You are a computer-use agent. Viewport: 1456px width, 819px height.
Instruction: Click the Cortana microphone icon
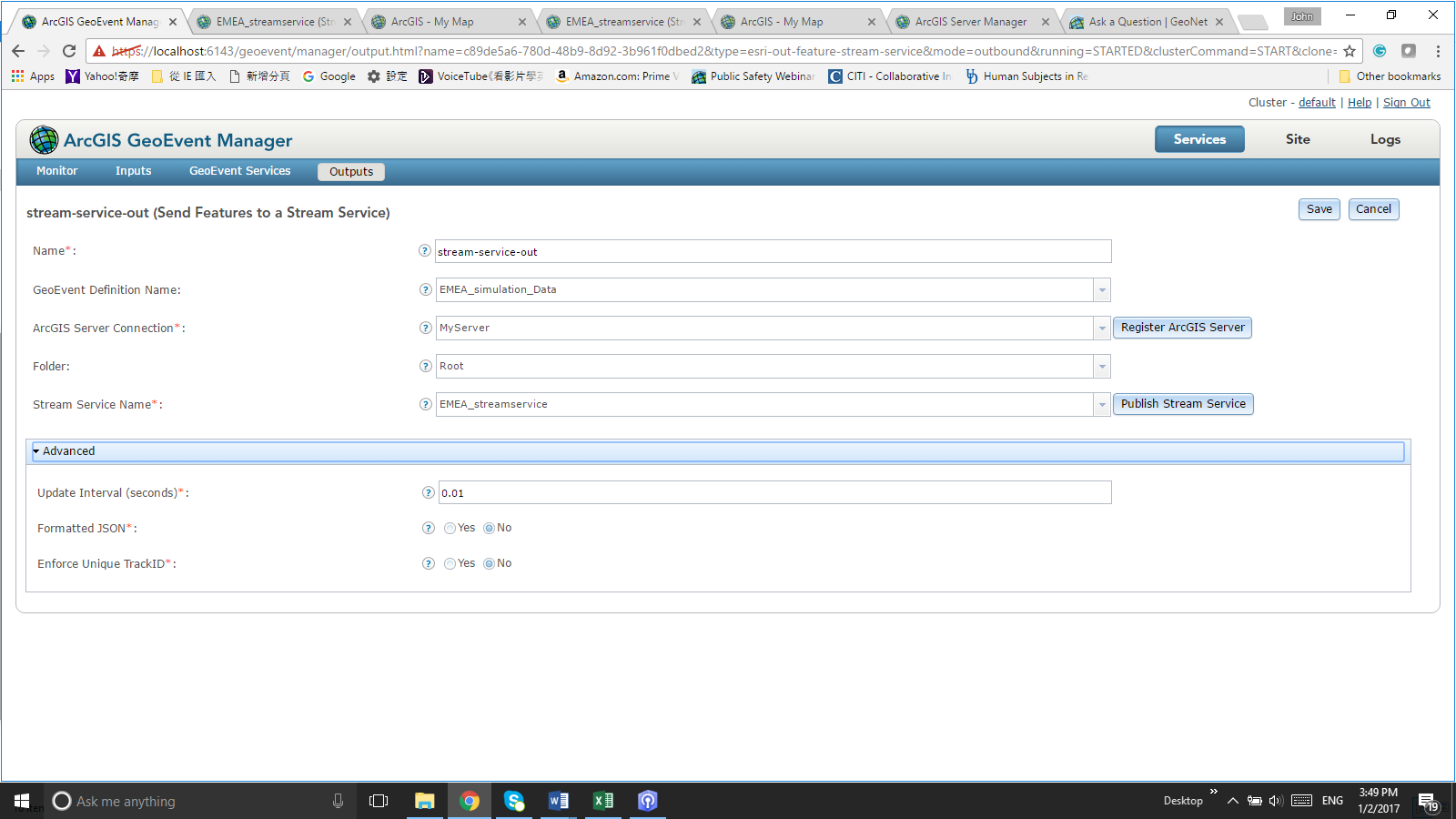pos(338,801)
